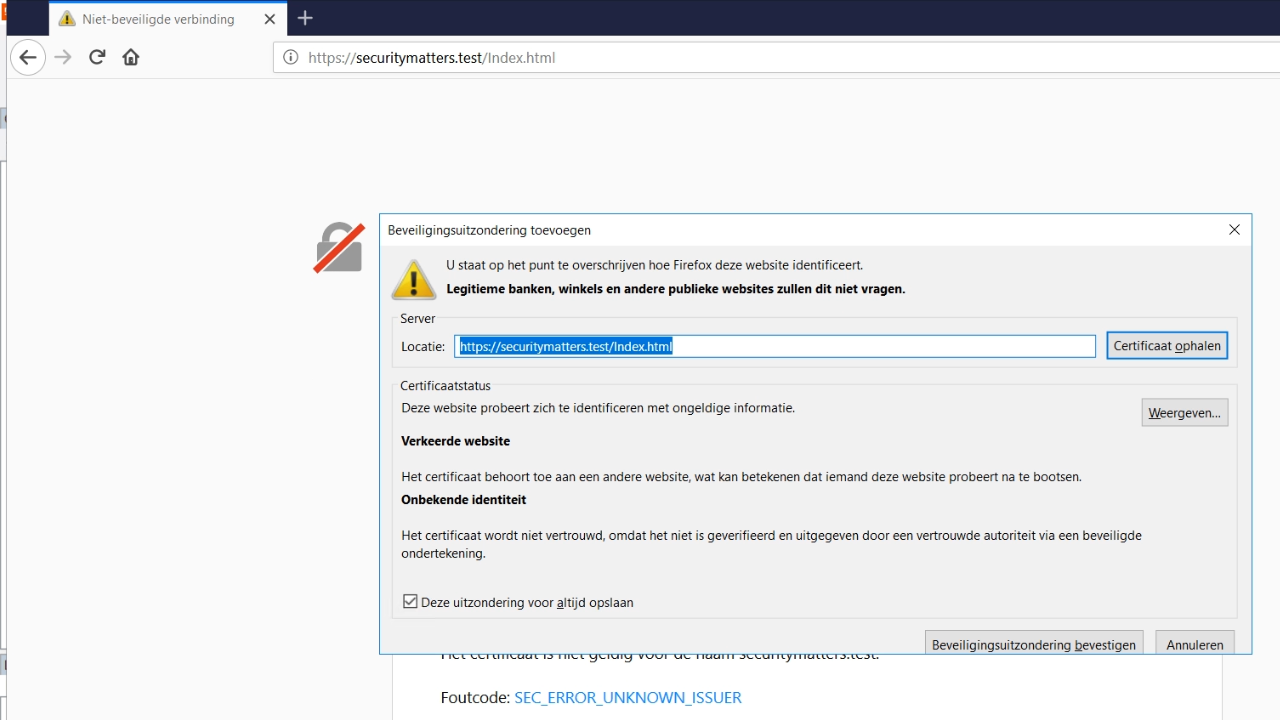This screenshot has width=1280, height=720.
Task: Click the crossed-out padlock icon
Action: 339,248
